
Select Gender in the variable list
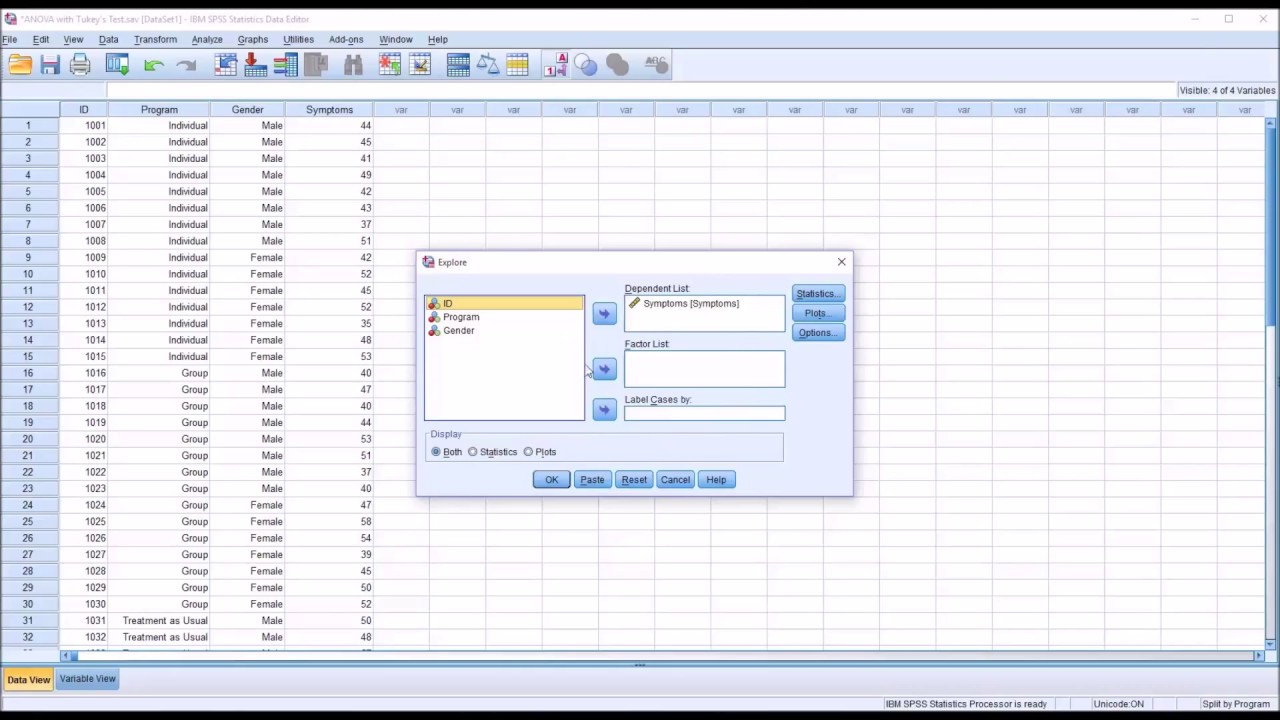(x=504, y=330)
